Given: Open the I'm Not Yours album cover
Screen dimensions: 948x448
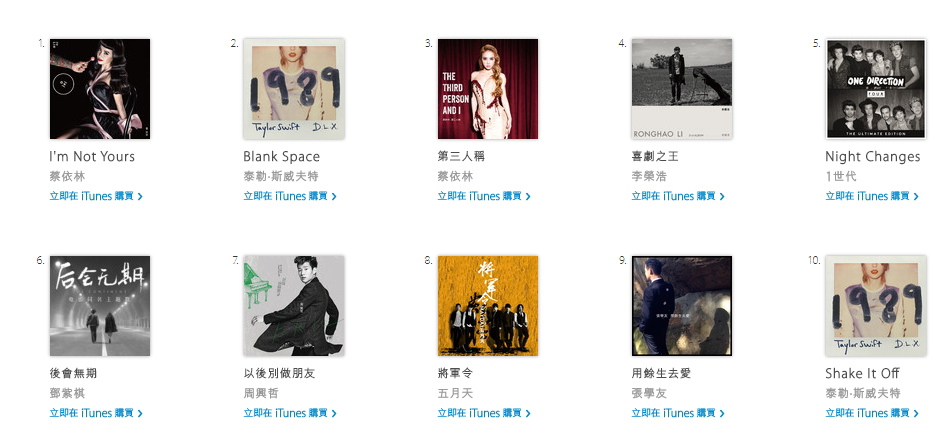Looking at the screenshot, I should [100, 89].
